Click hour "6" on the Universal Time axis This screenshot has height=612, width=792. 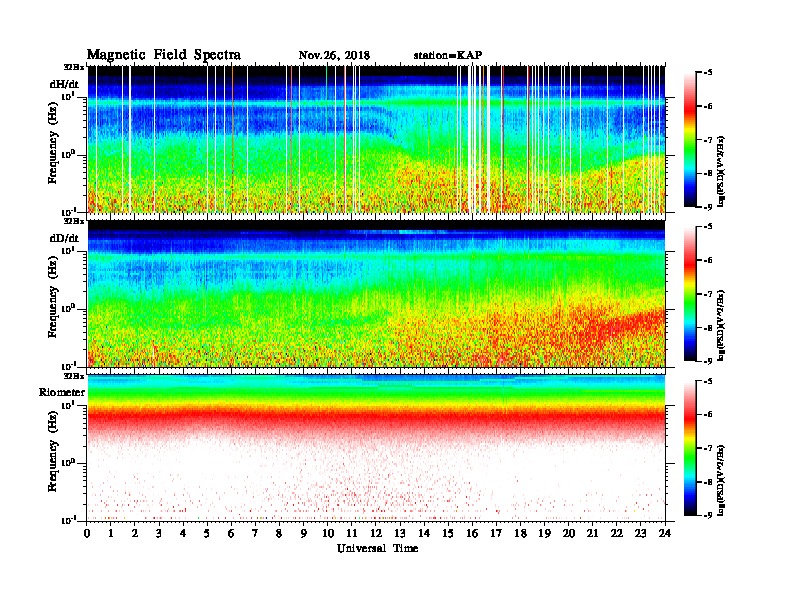(x=231, y=534)
